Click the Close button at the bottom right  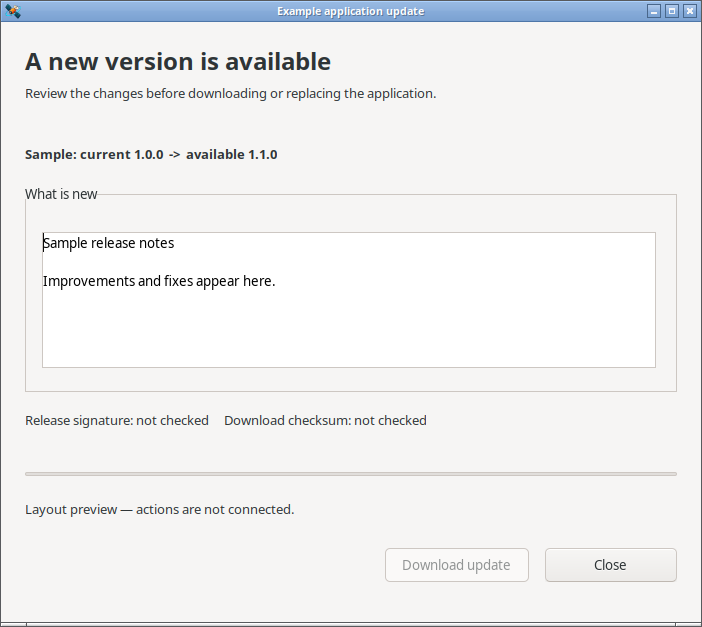[x=611, y=565]
